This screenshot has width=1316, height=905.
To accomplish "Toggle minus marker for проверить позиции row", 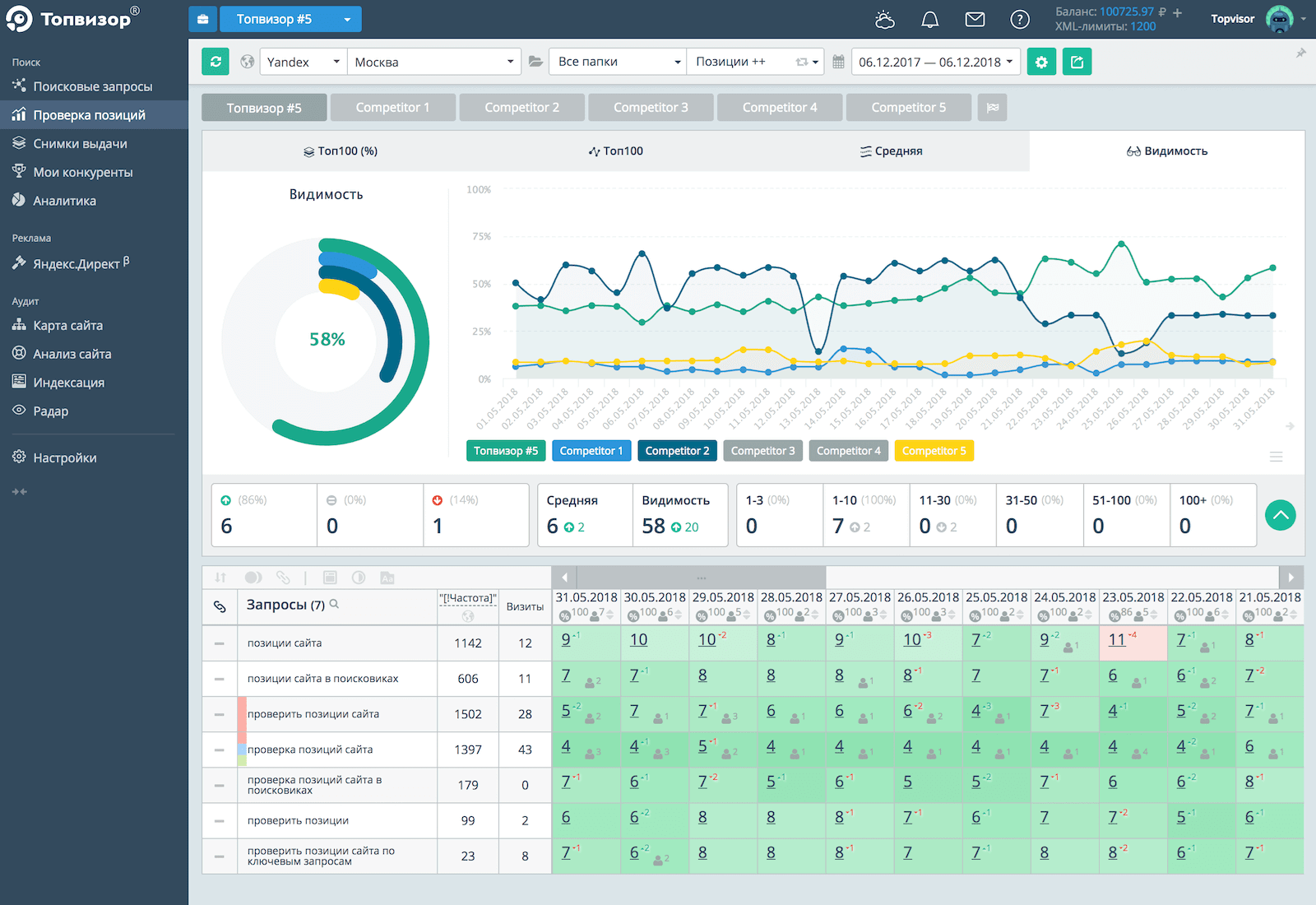I will click(x=219, y=821).
